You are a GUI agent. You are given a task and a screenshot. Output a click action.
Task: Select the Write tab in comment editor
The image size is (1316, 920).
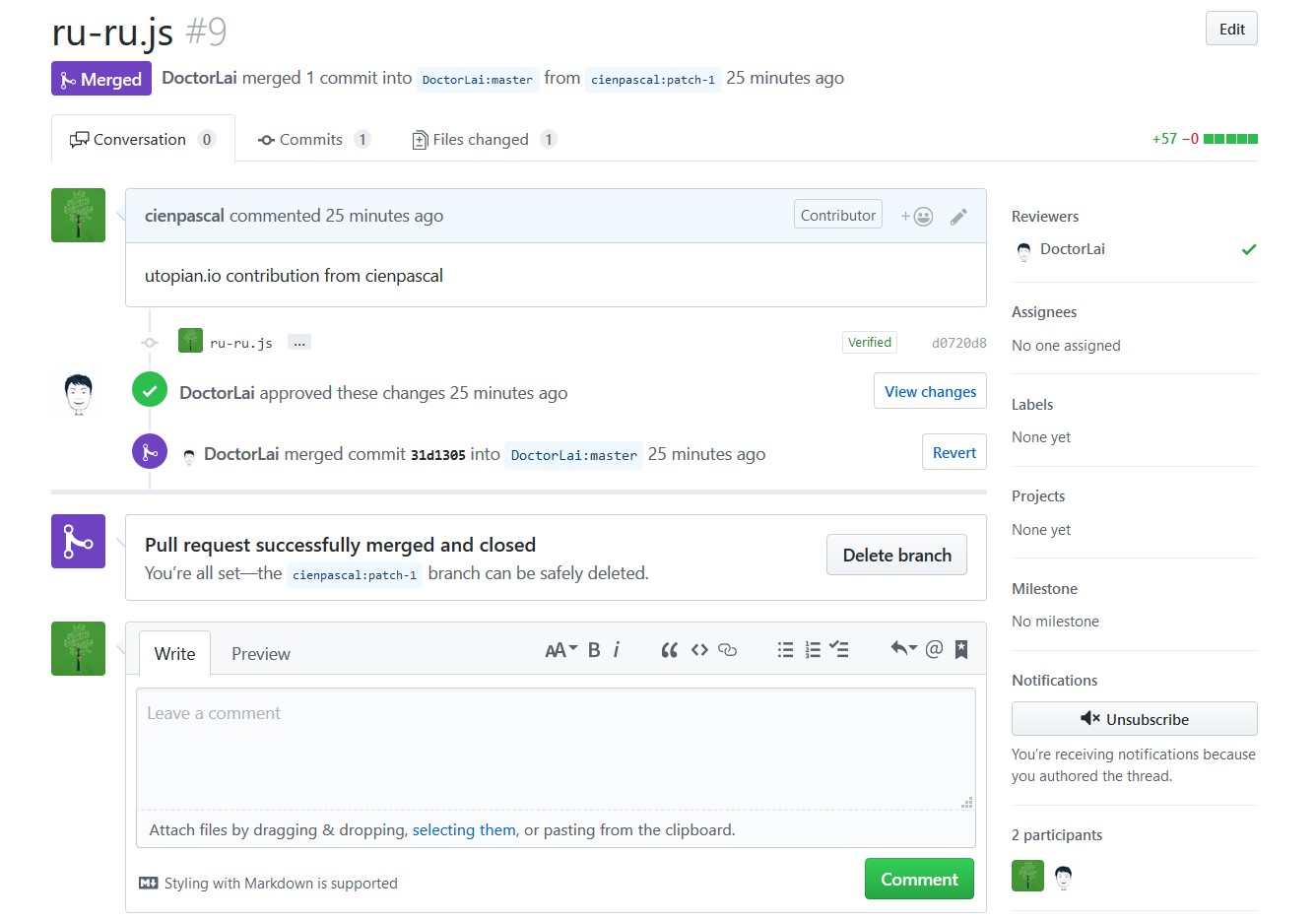(174, 653)
